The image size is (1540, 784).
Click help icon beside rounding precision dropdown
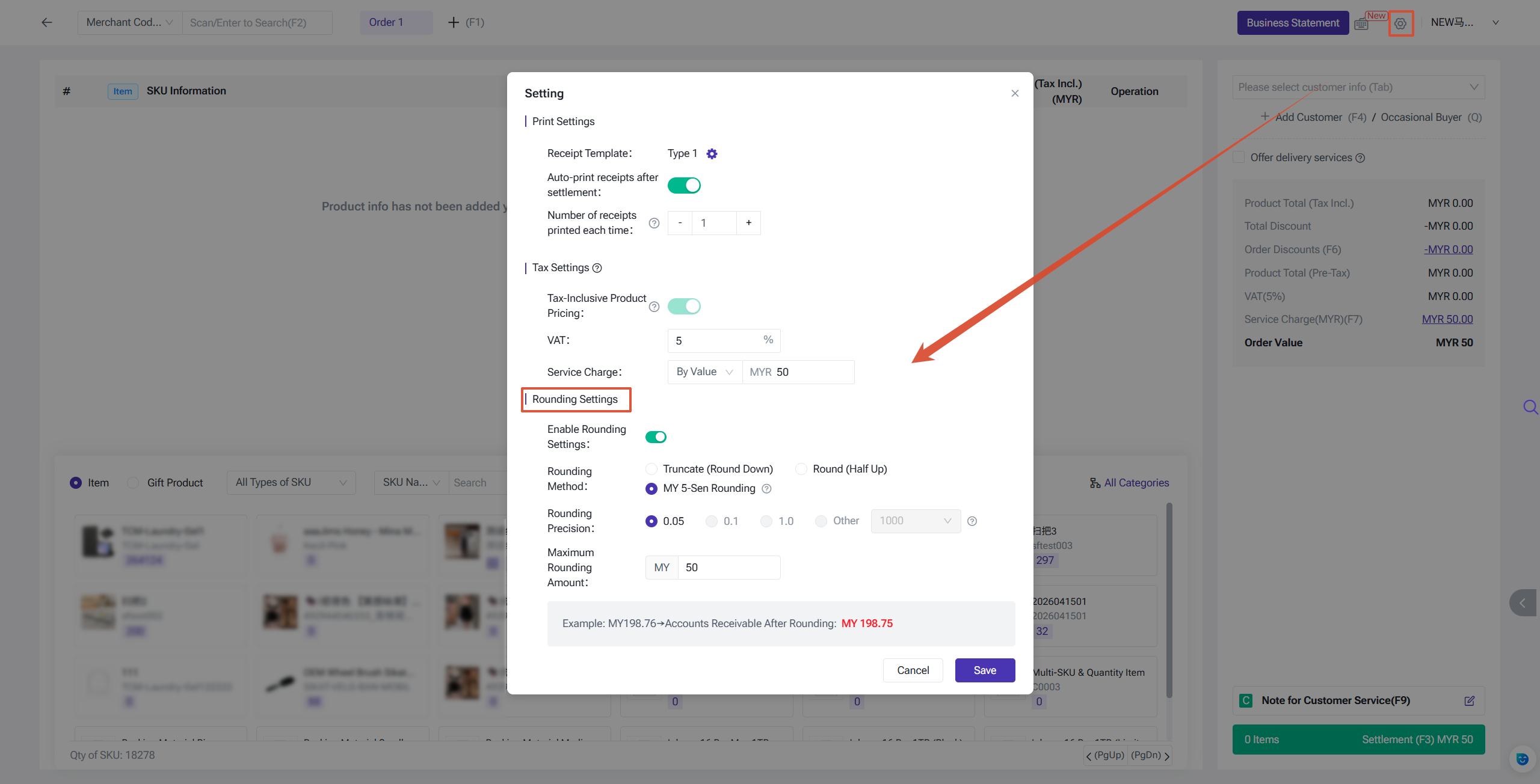pyautogui.click(x=972, y=521)
